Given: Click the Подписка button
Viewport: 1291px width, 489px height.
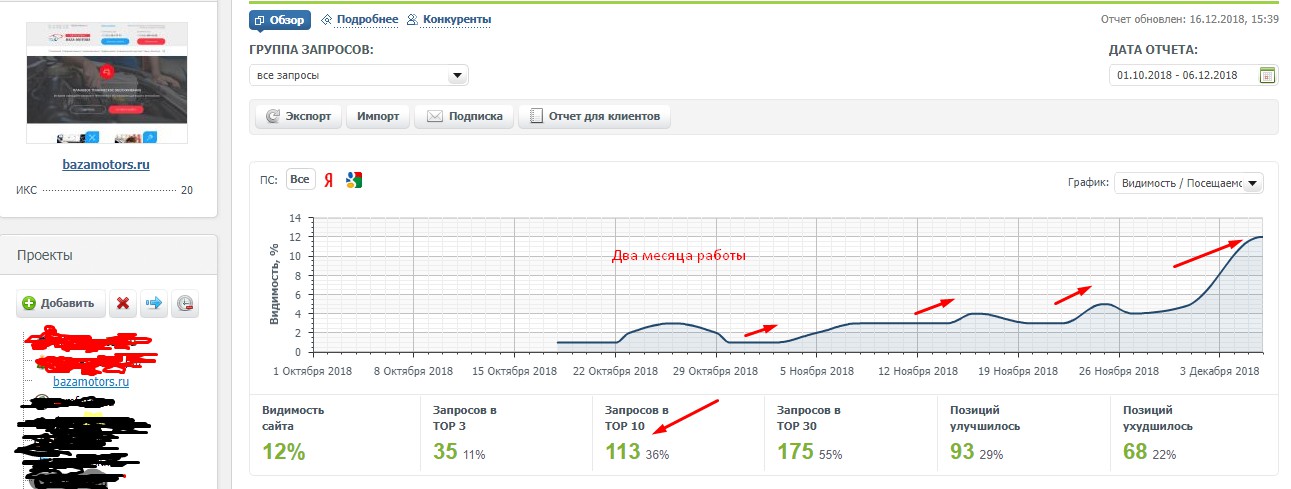Looking at the screenshot, I should point(464,116).
